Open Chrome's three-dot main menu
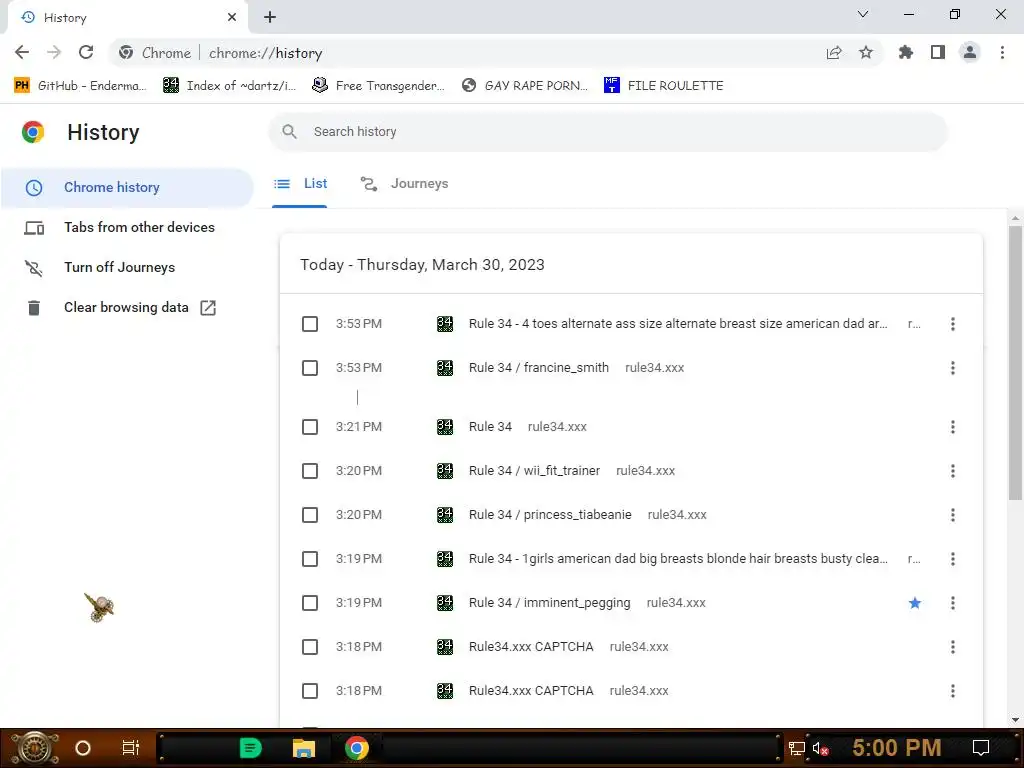The width and height of the screenshot is (1024, 768). pyautogui.click(x=1002, y=52)
